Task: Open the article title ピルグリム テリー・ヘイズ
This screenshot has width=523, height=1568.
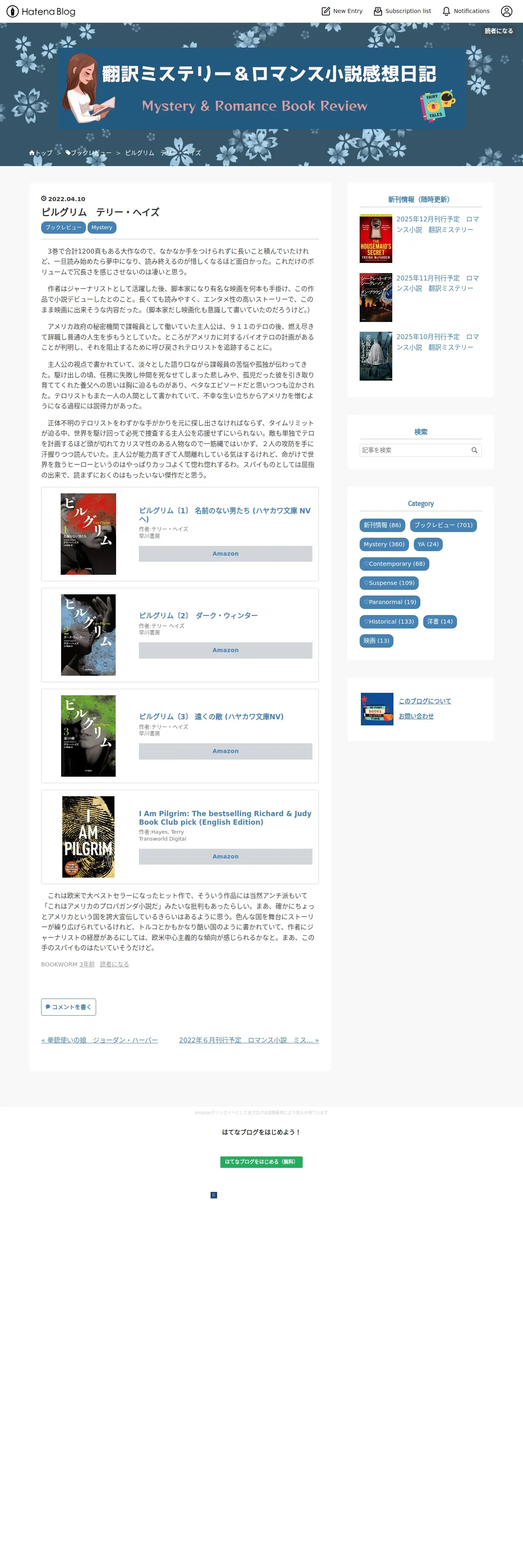Action: [101, 212]
